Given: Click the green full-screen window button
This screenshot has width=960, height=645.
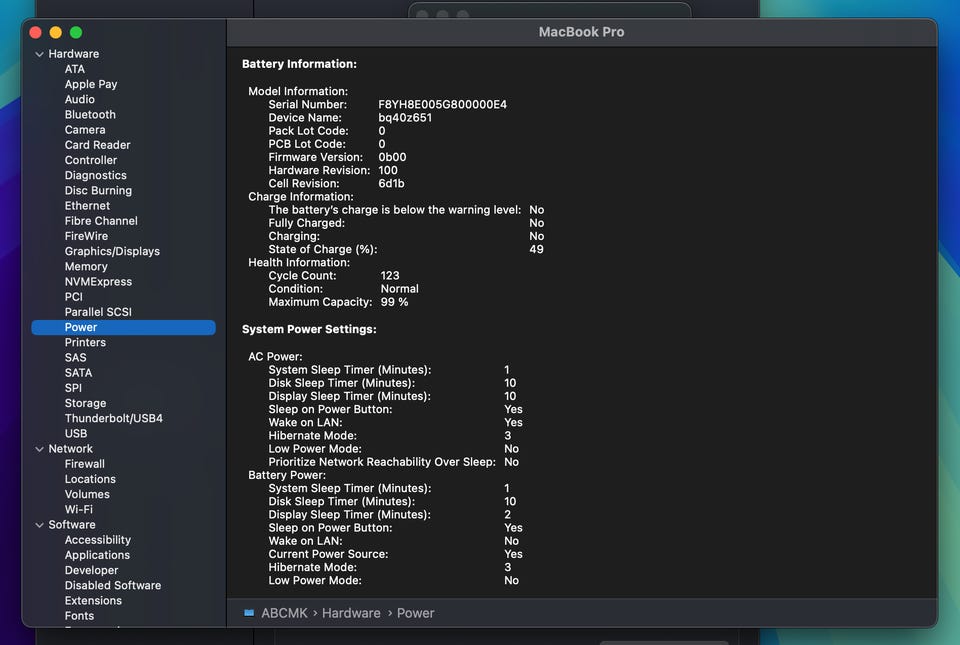Looking at the screenshot, I should (76, 33).
